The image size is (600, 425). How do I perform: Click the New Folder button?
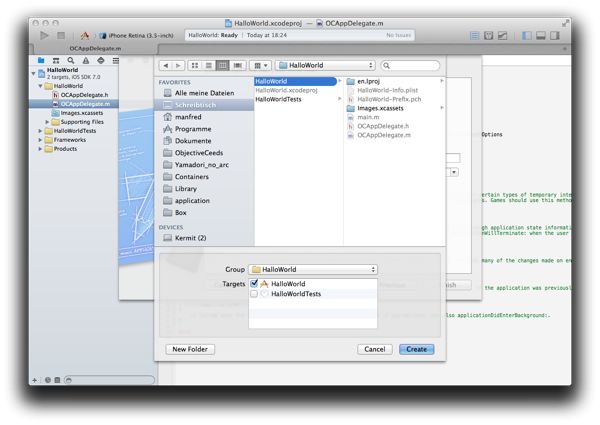click(x=190, y=349)
